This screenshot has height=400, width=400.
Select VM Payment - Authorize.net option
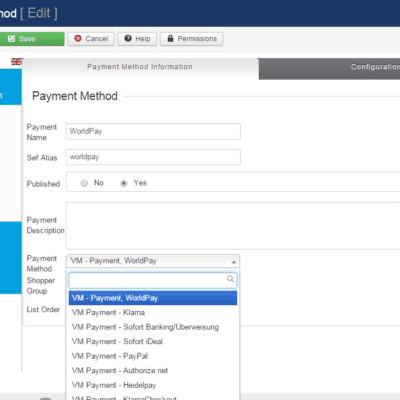153,371
